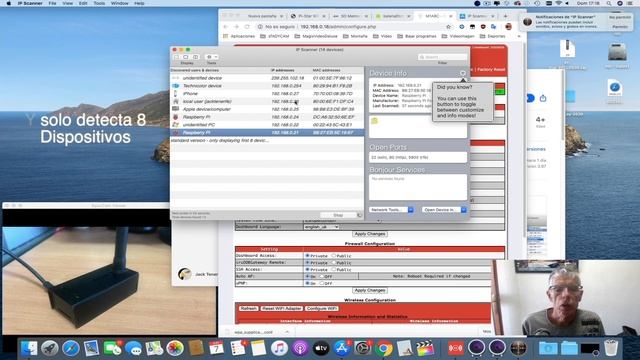This screenshot has width=640, height=360.
Task: Select Raspberry Pi row with IP 192.168.0.24
Action: point(267,117)
